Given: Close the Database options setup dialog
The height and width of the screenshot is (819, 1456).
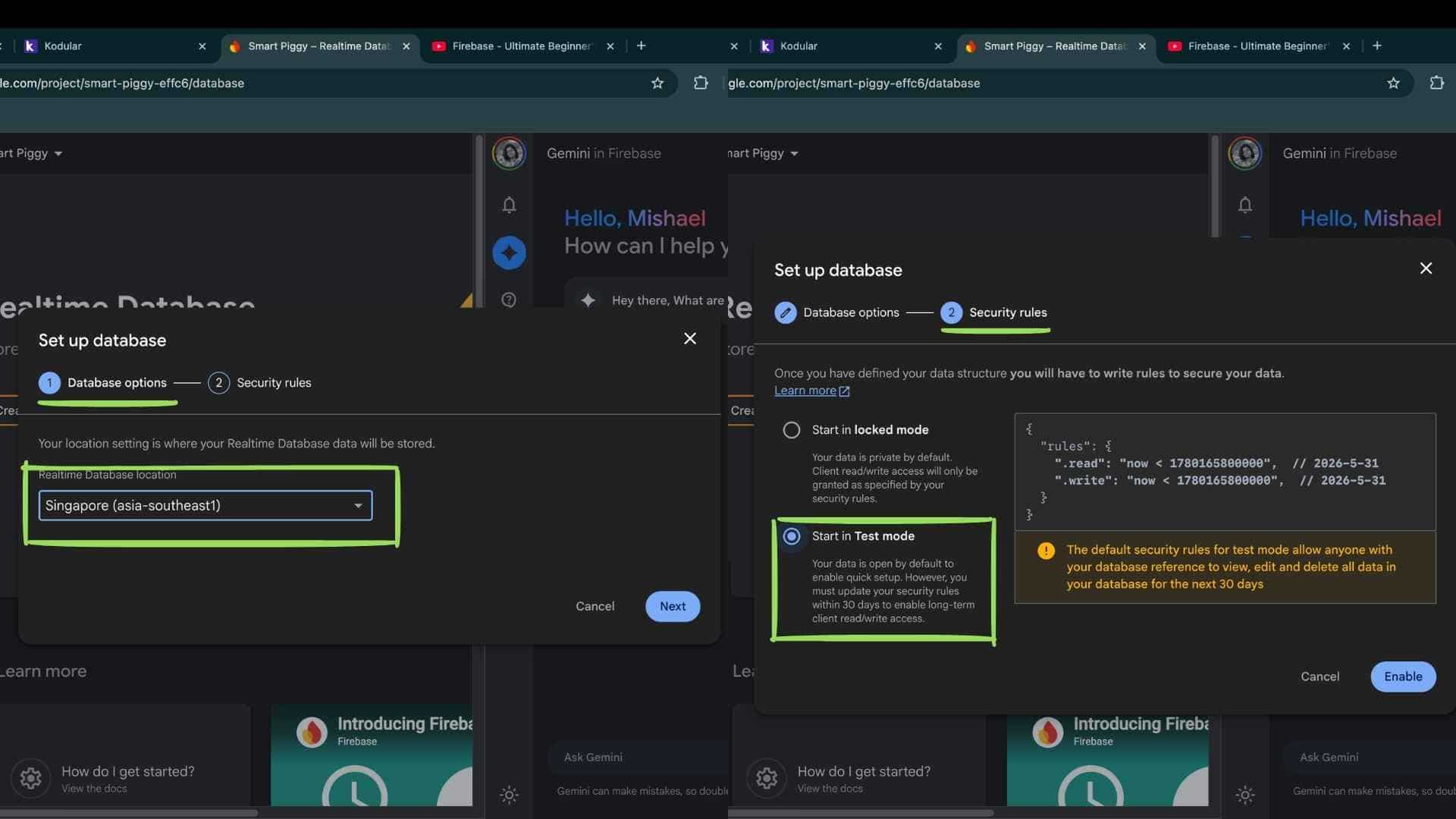Looking at the screenshot, I should point(690,338).
